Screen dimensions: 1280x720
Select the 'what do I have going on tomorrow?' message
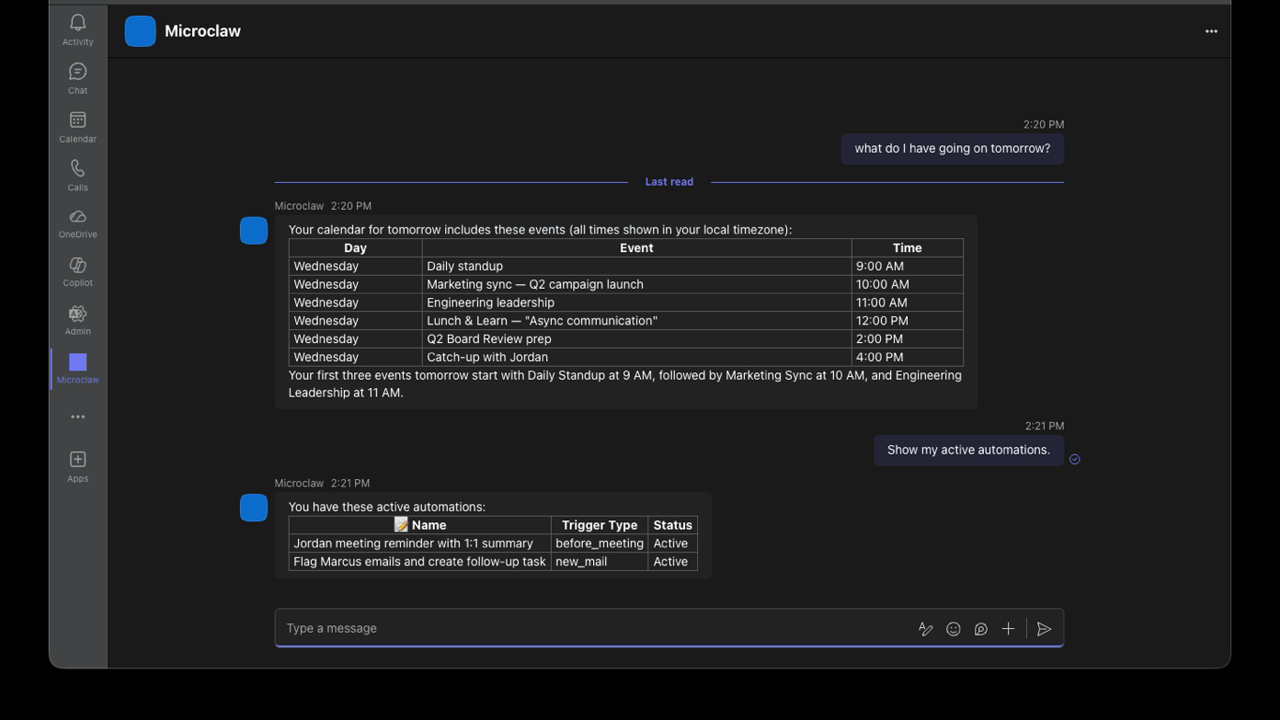[x=952, y=149]
